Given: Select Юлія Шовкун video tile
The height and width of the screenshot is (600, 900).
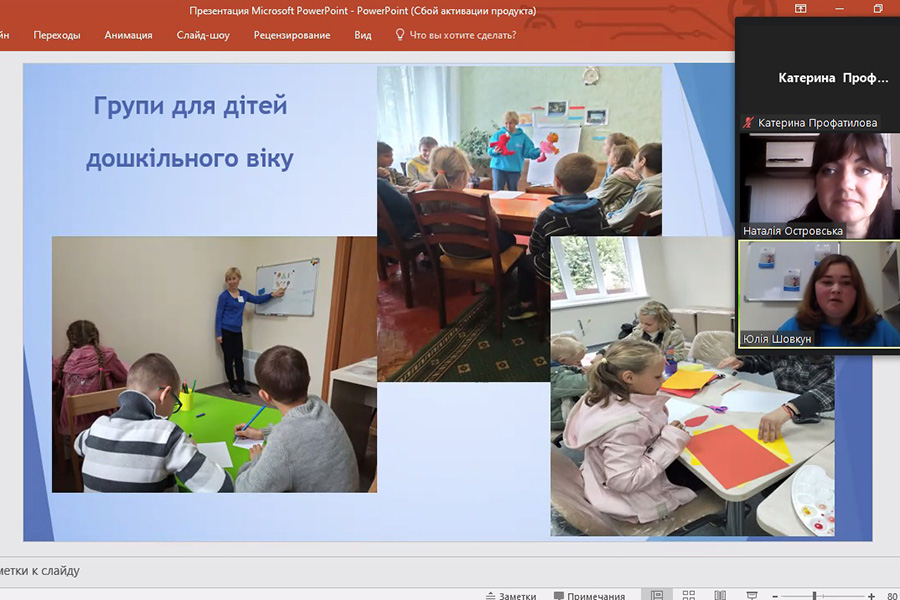Looking at the screenshot, I should 819,293.
